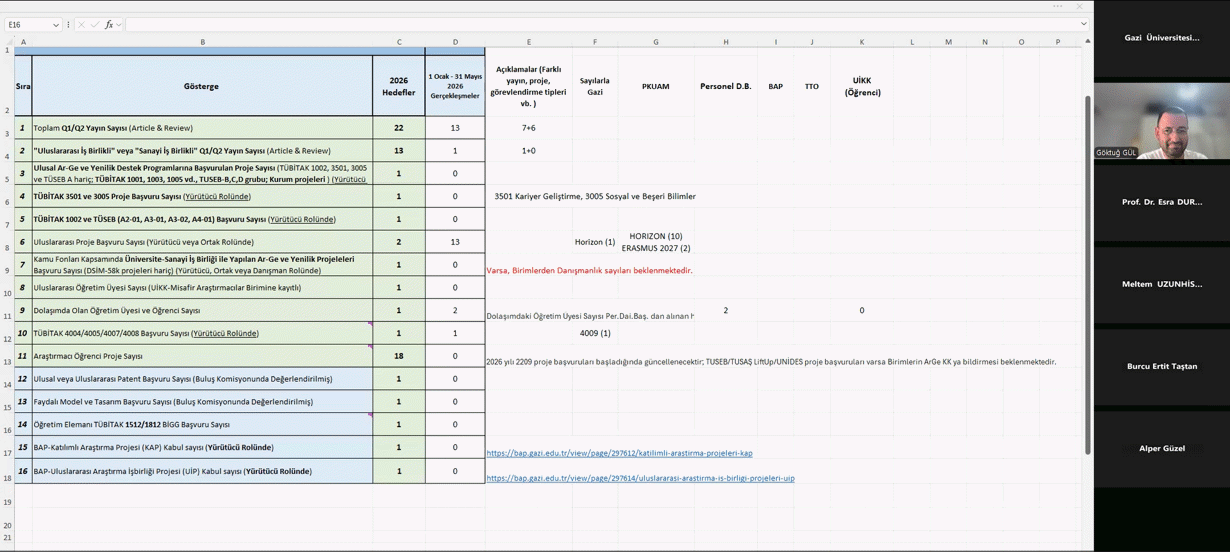Open the uluslararasi-arastirma-is-birligi-projeleri-uip link
This screenshot has height=552, width=1230.
(x=640, y=478)
